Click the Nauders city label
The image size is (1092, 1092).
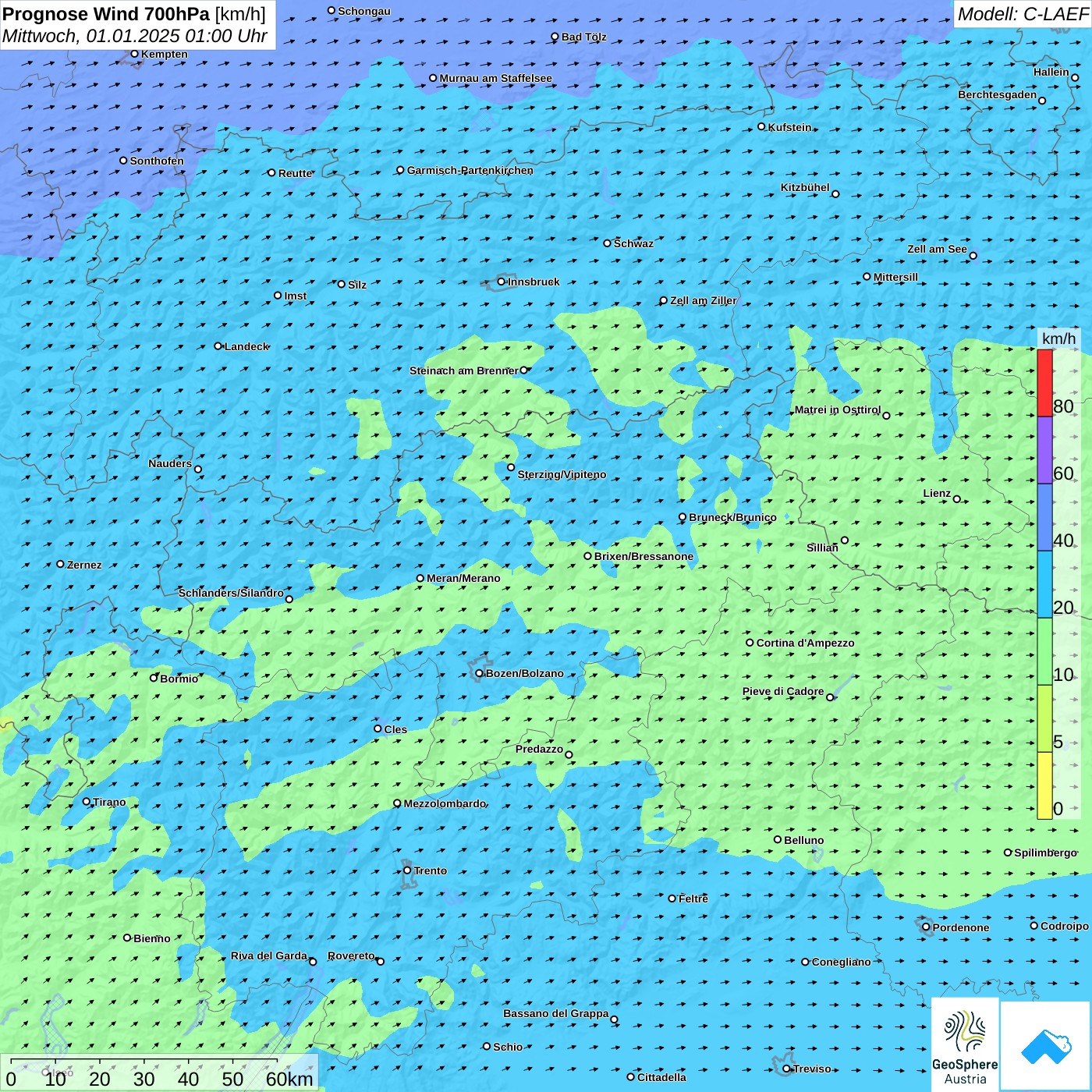coord(170,463)
